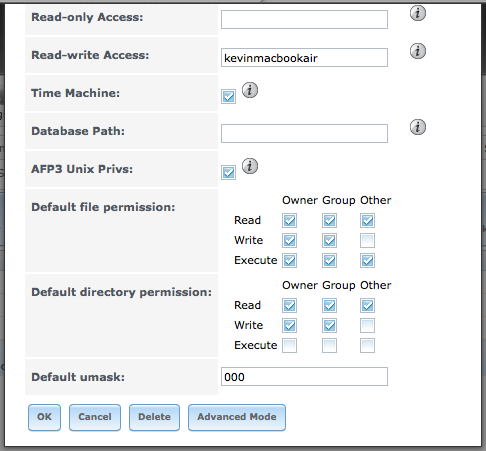The width and height of the screenshot is (486, 451).
Task: Enable directory permission Other Write
Action: (x=367, y=325)
